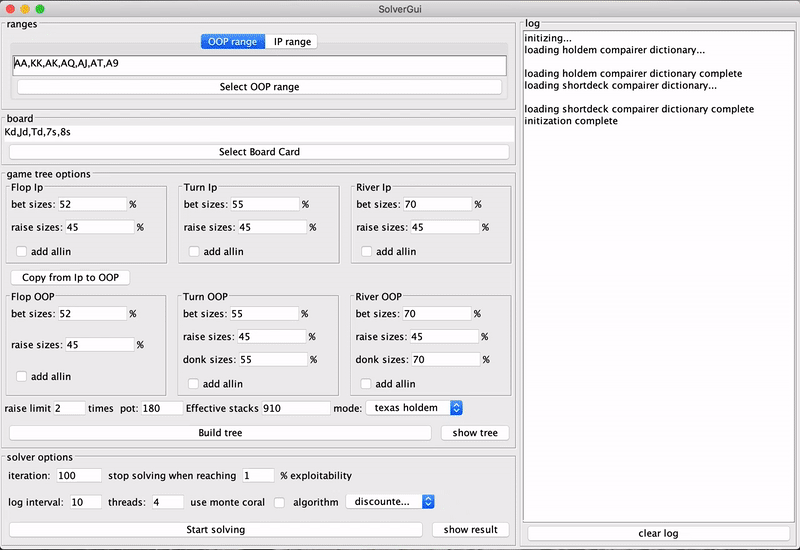Enable add allin for Turn Ip

pos(194,252)
